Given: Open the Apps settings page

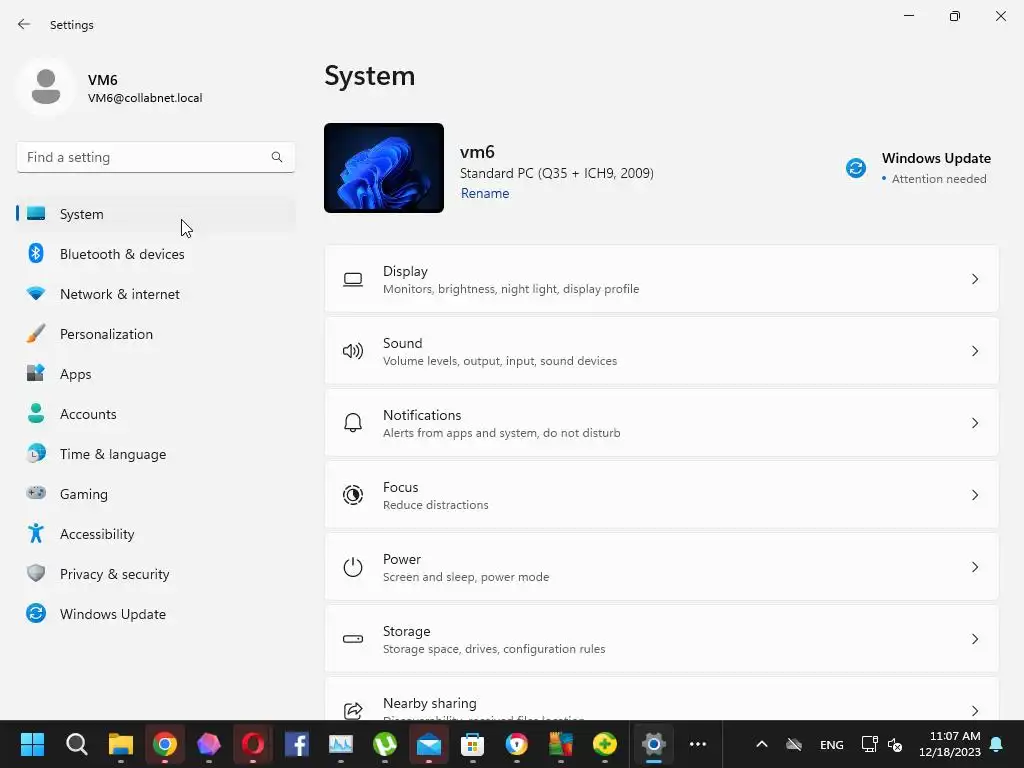Looking at the screenshot, I should tap(155, 374).
